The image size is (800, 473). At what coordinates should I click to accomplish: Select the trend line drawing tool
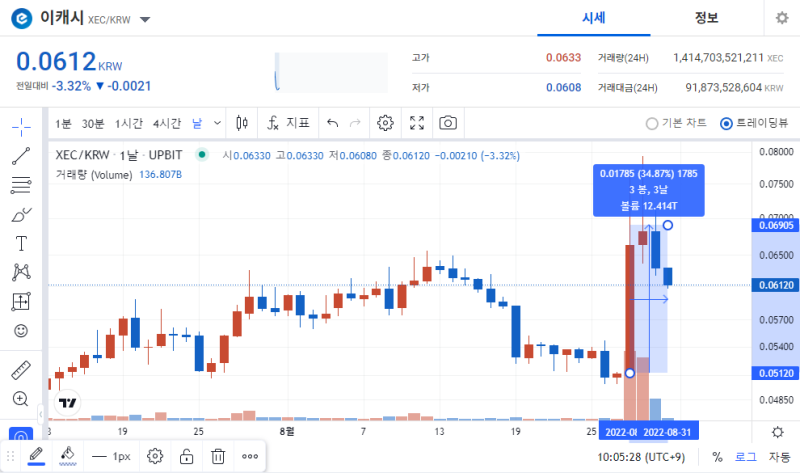click(x=21, y=156)
